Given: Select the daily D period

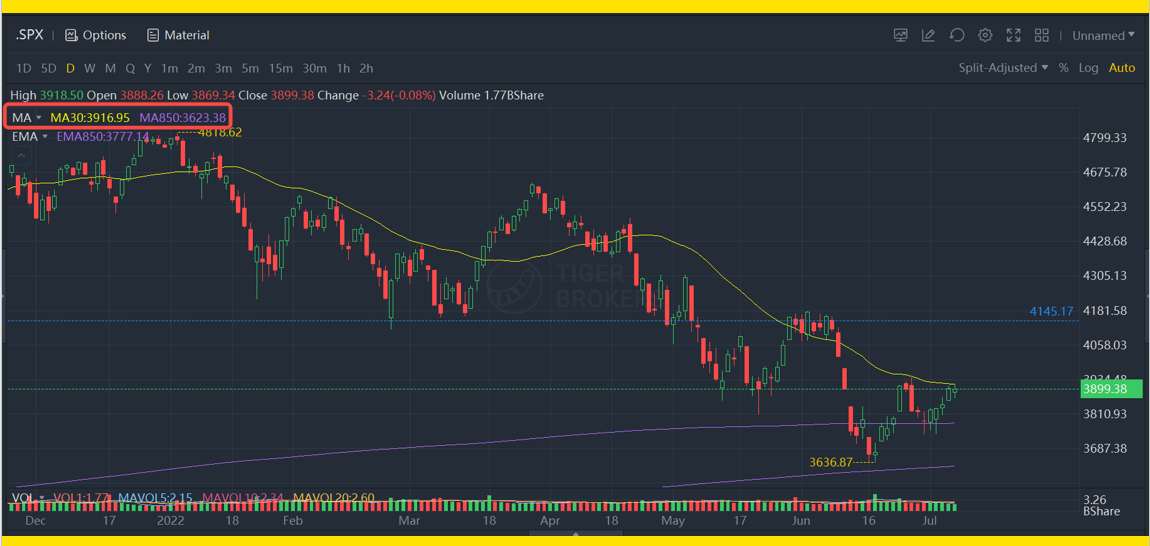Looking at the screenshot, I should click(x=70, y=68).
